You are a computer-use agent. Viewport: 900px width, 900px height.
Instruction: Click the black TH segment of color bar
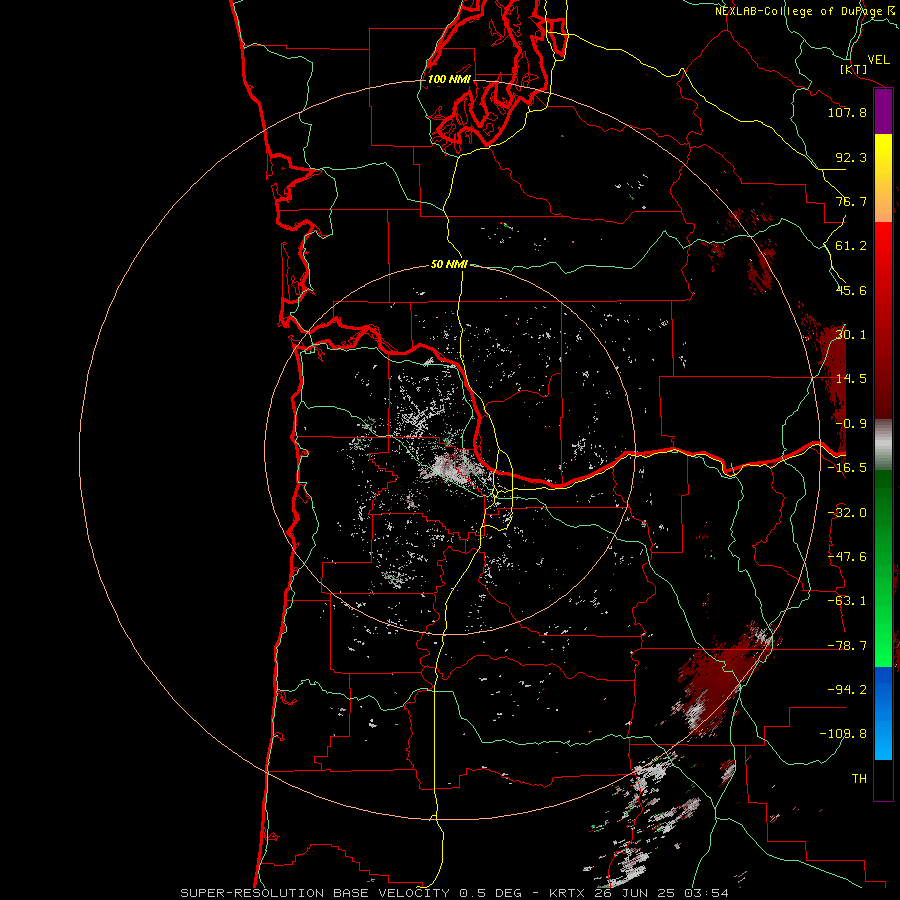pyautogui.click(x=883, y=780)
